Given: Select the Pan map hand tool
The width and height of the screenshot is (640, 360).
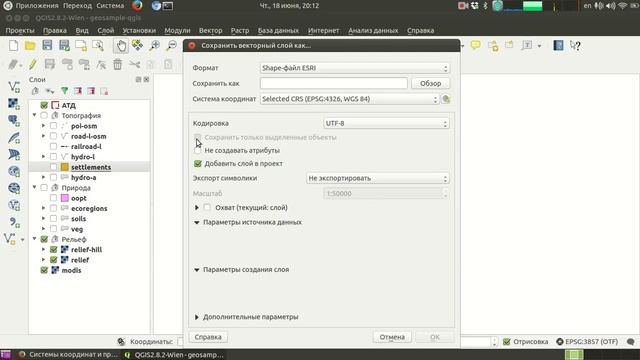Looking at the screenshot, I should (121, 45).
